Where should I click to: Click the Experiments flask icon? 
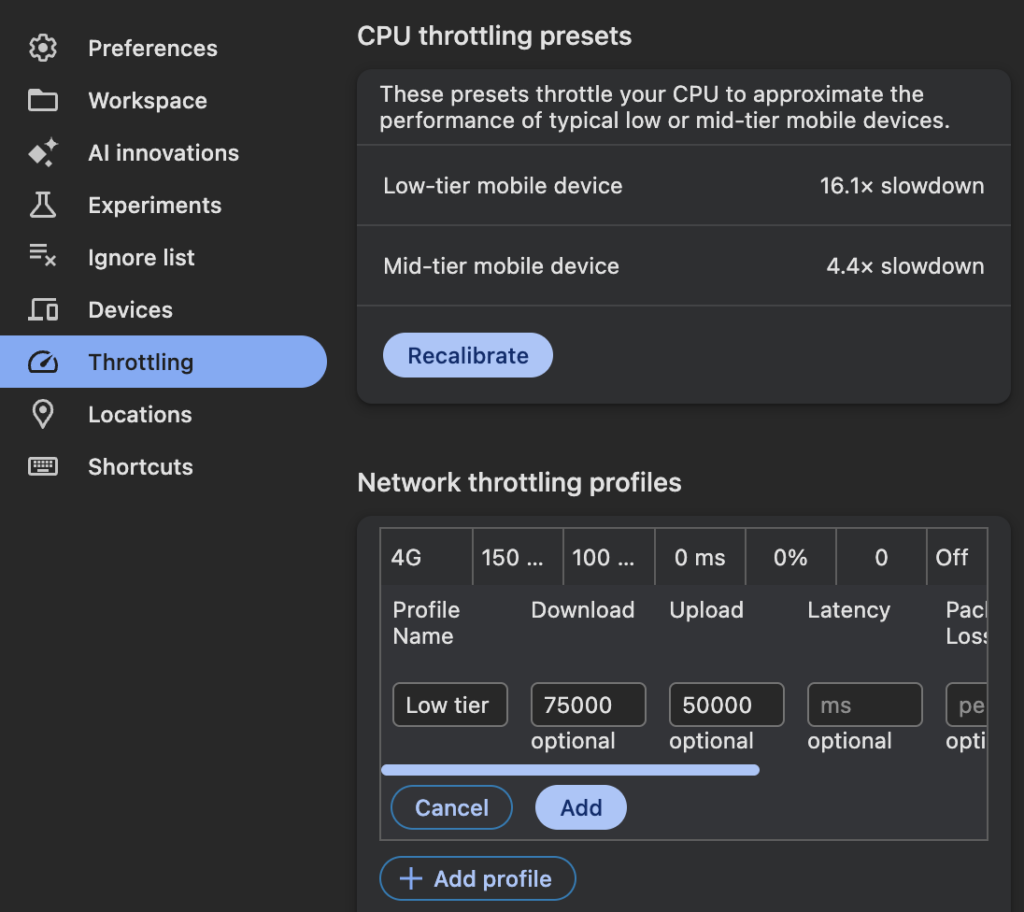42,205
